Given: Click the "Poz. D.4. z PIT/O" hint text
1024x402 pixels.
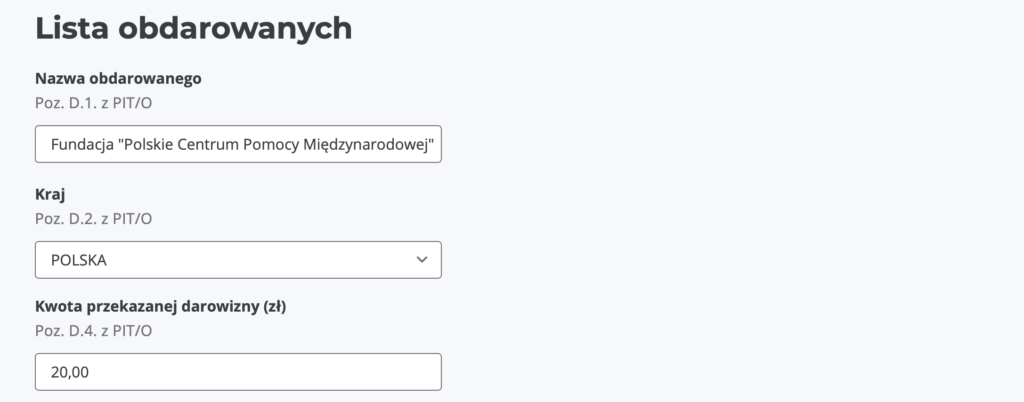Looking at the screenshot, I should [93, 330].
